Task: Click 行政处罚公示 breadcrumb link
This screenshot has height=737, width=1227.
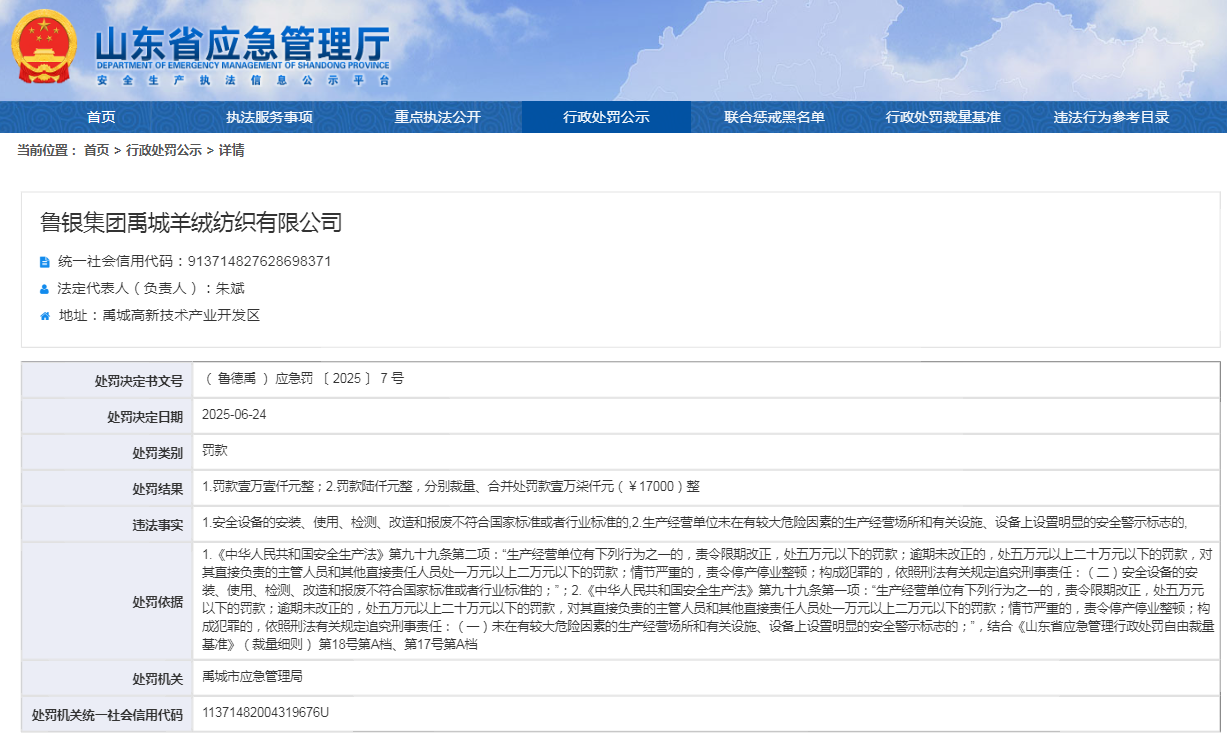Action: 163,150
